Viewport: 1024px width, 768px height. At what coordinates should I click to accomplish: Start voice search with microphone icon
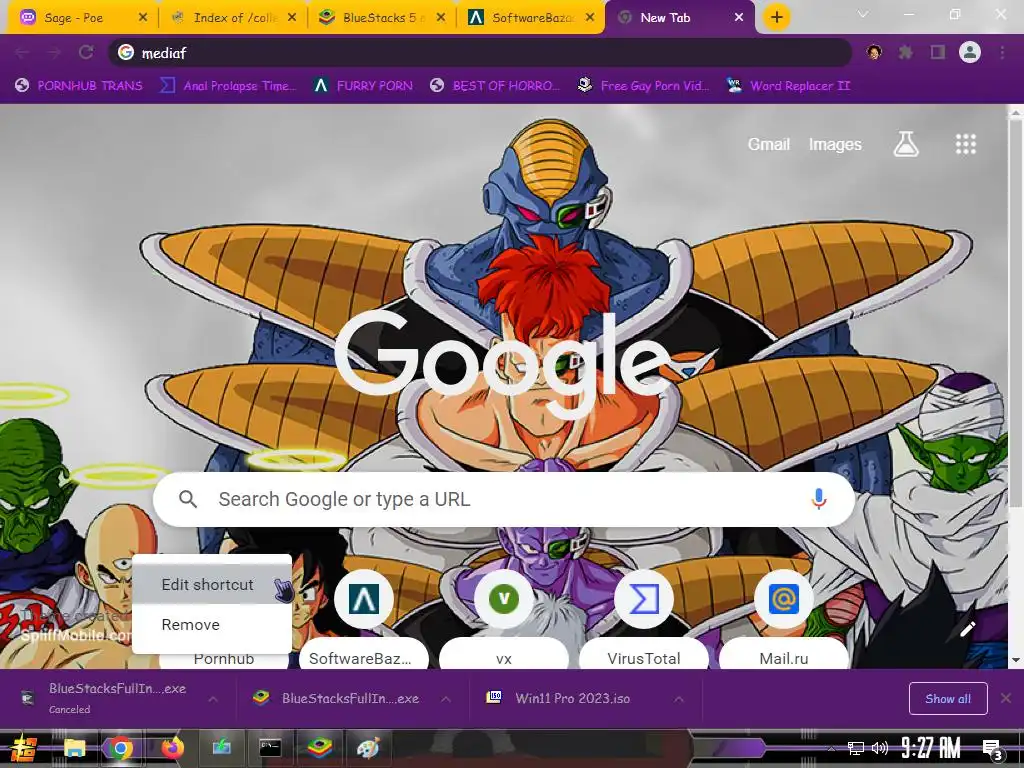point(818,499)
